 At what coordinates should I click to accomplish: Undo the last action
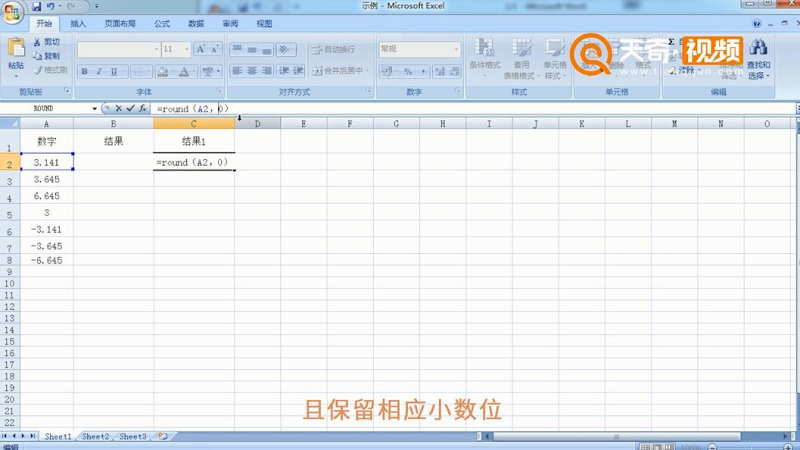(51, 7)
